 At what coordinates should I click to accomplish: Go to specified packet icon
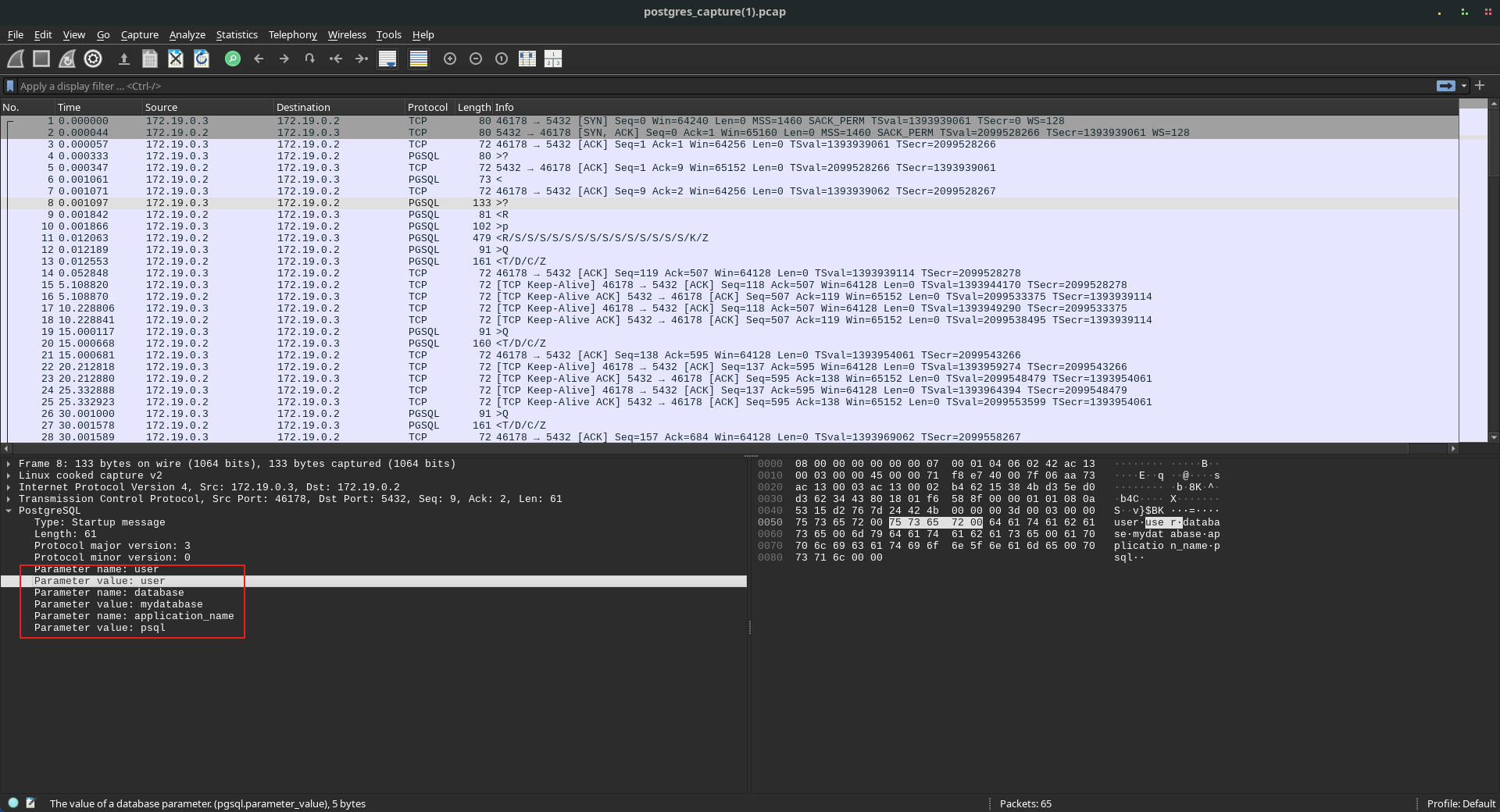coord(310,59)
